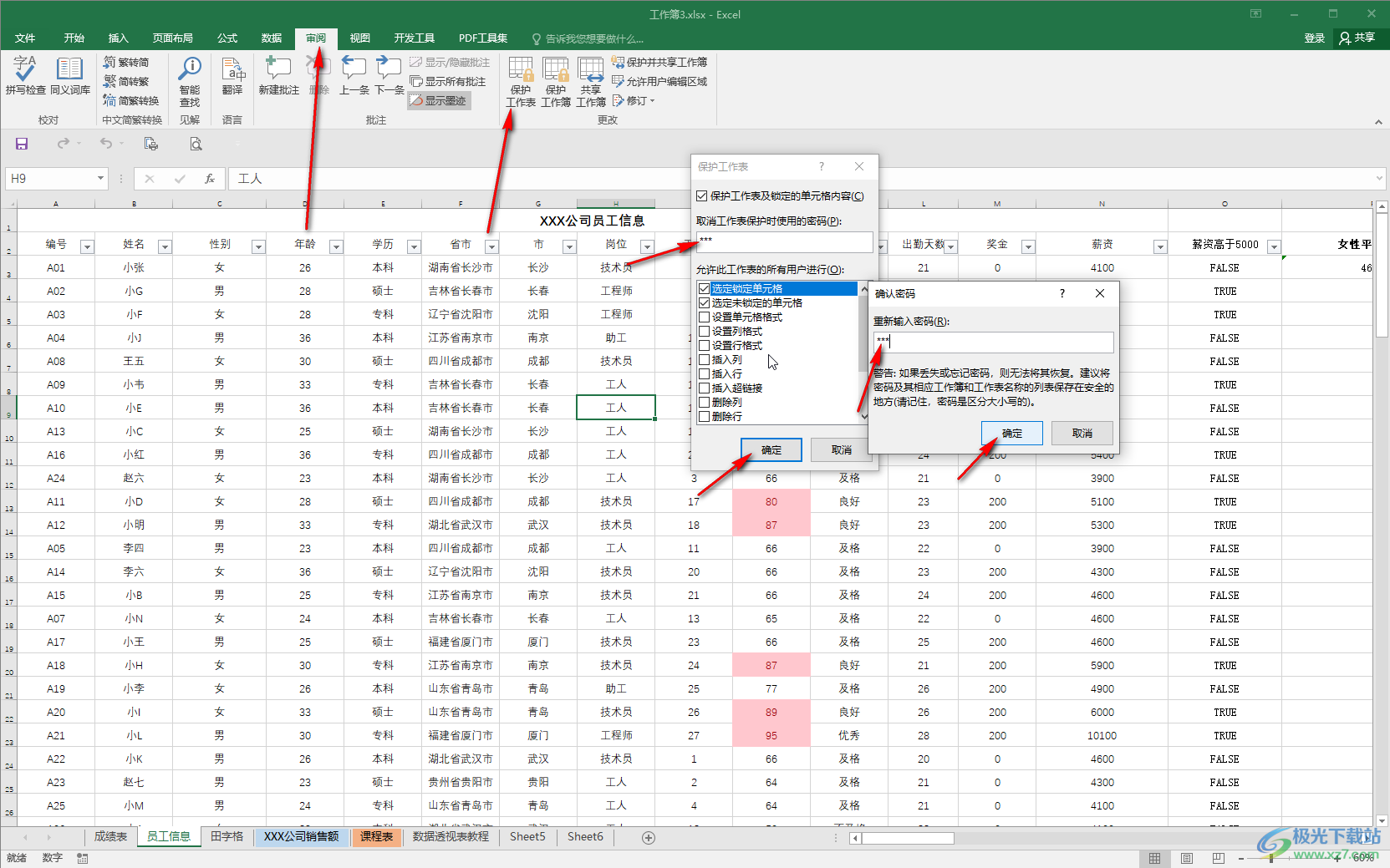1390x868 pixels.
Task: Toggle Show Ink button
Action: click(x=439, y=101)
